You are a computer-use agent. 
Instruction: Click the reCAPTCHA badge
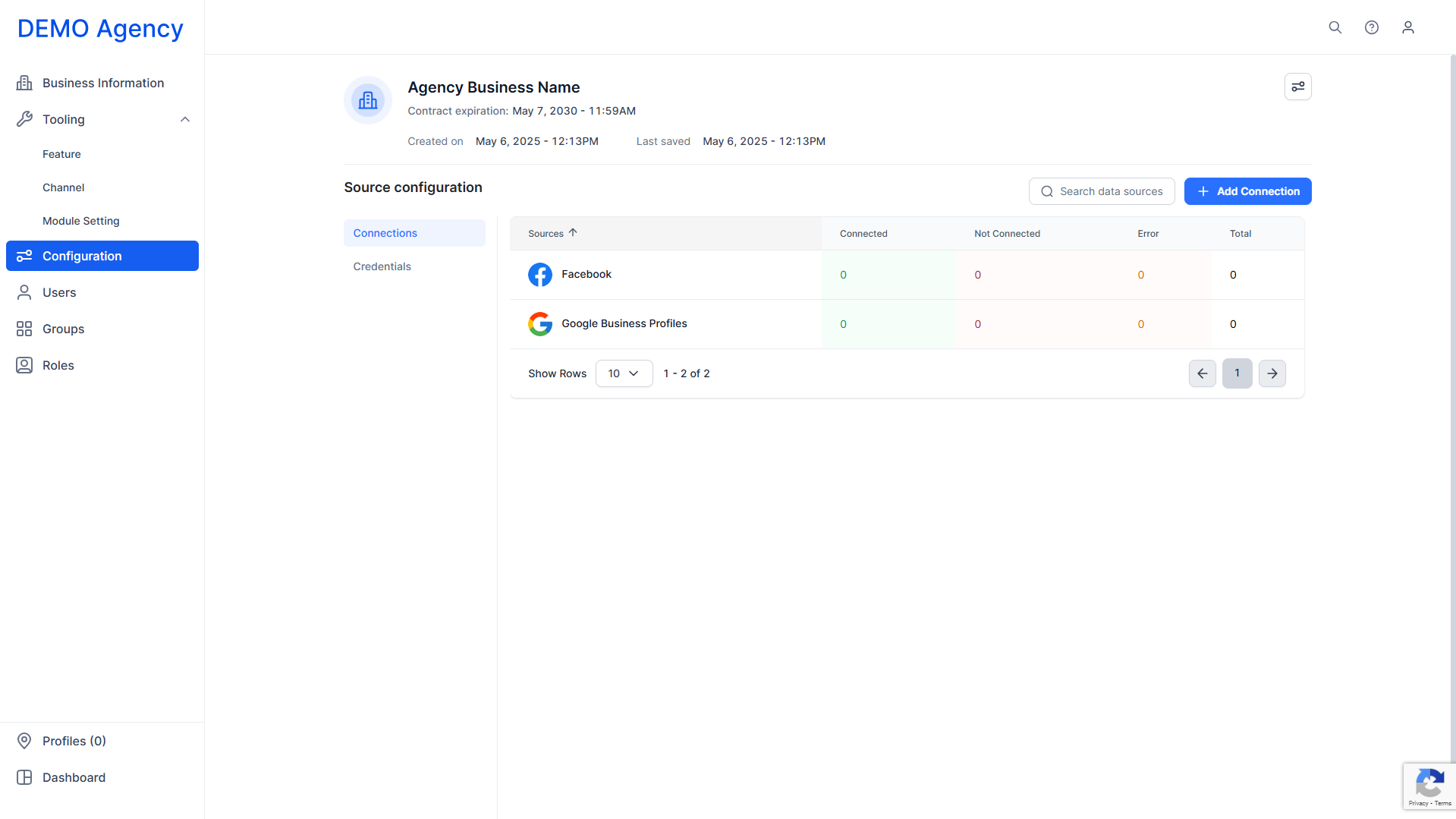(x=1429, y=786)
